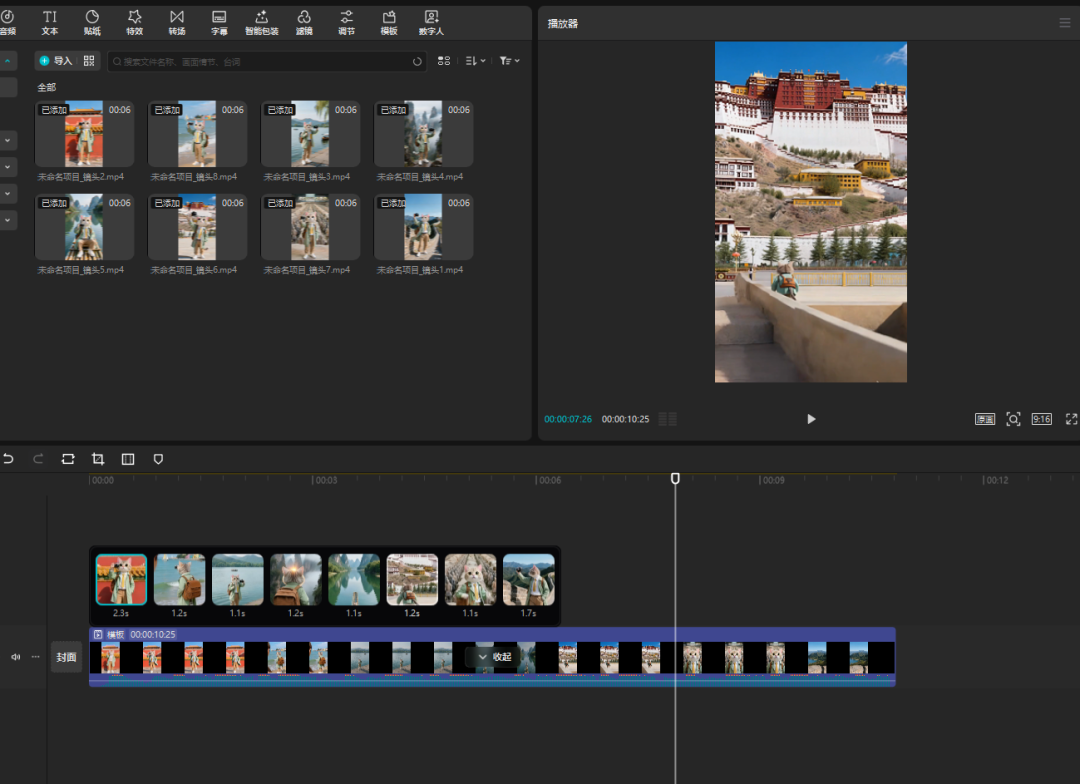Screen dimensions: 1080x784
Task: Open the player panel hamburger menu
Action: (1064, 23)
